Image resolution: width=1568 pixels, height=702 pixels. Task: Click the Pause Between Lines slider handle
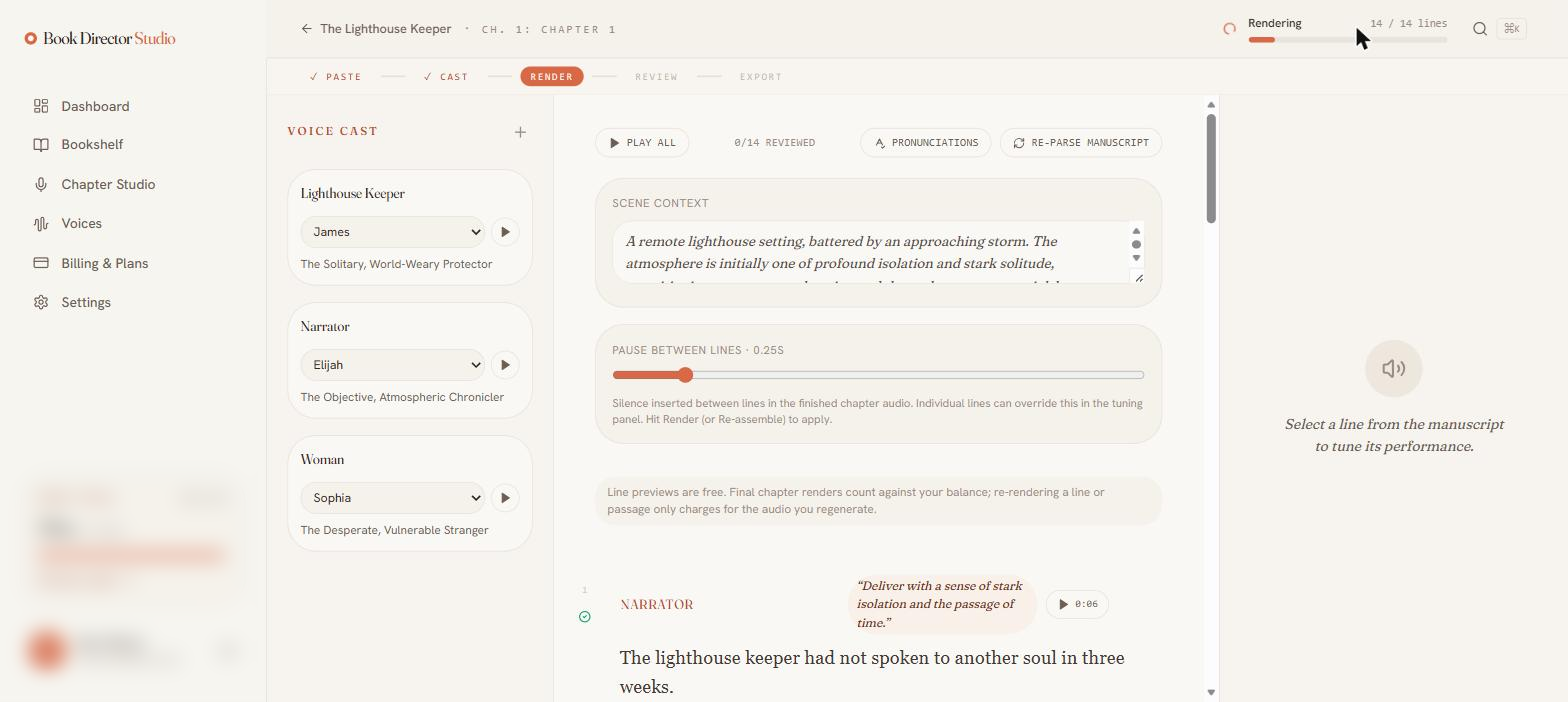[685, 375]
